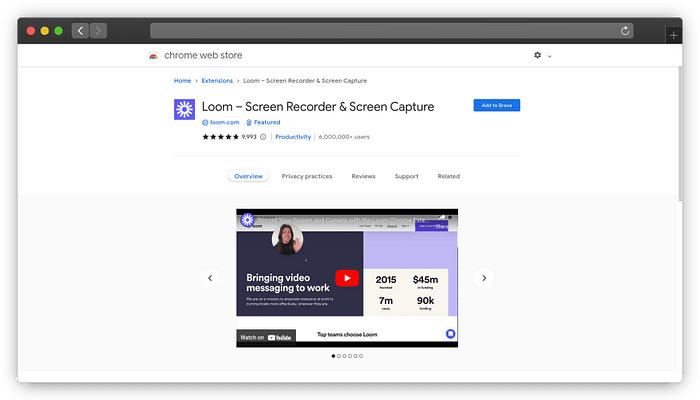This screenshot has width=700, height=400.
Task: Click the Add to Brave button
Action: 496,105
